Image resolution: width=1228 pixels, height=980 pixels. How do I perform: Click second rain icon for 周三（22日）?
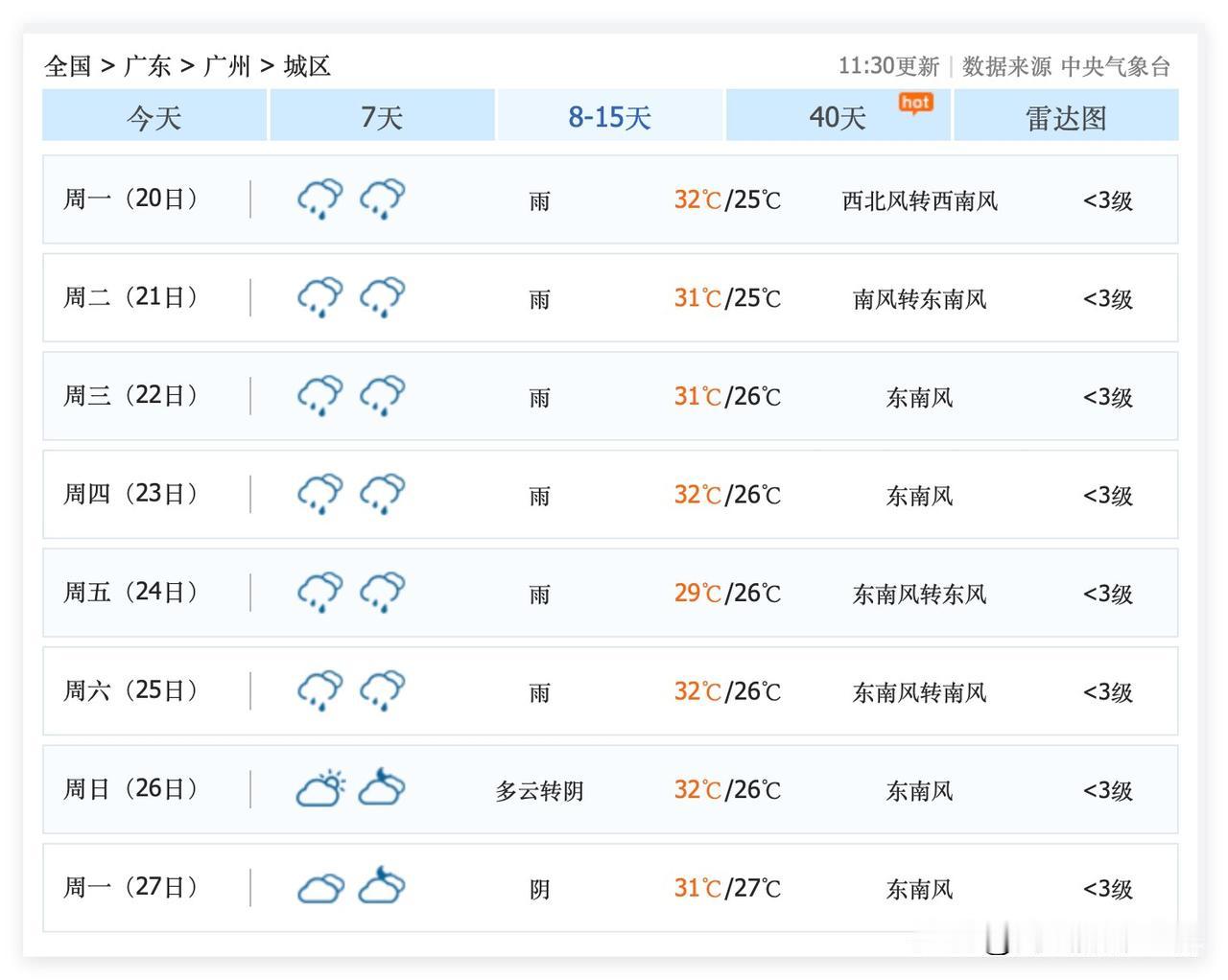point(382,395)
